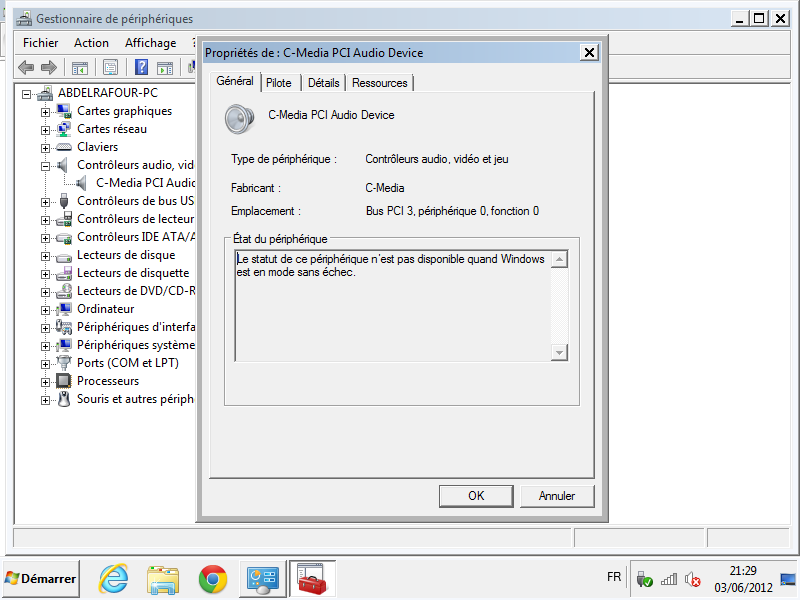The image size is (800, 600).
Task: Click the device status scrollbar up arrow
Action: (x=560, y=260)
